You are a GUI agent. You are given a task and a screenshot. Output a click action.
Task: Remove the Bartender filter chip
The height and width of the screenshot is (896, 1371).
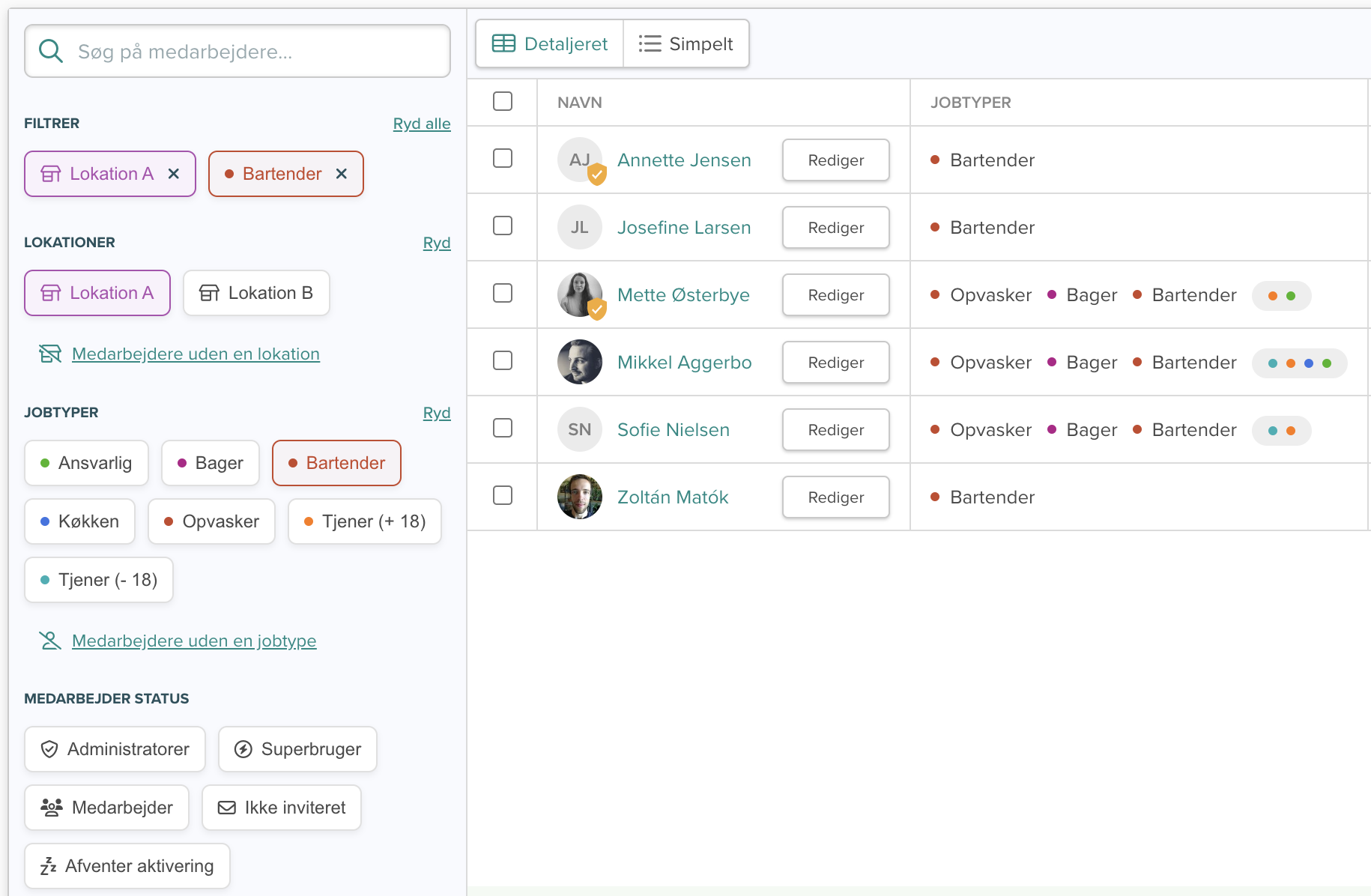(x=342, y=174)
